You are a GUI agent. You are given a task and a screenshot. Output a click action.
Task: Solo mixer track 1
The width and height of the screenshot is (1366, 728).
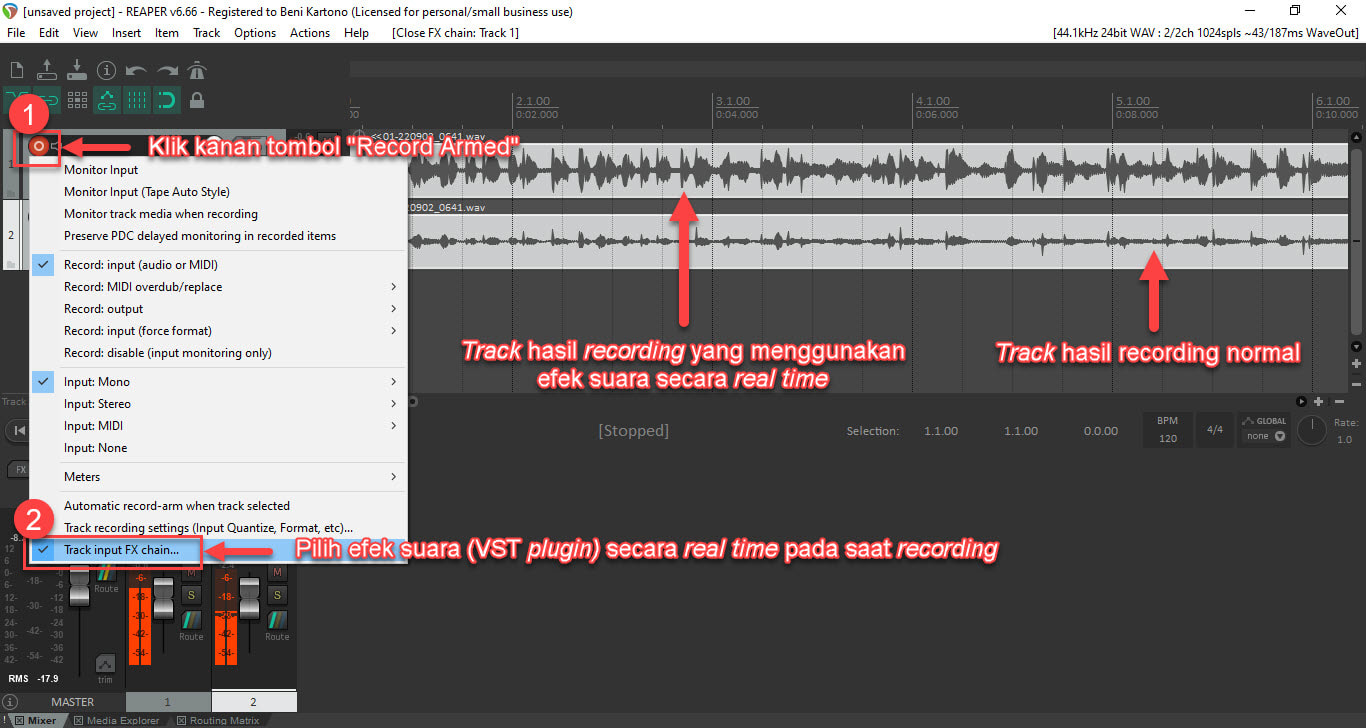point(191,596)
